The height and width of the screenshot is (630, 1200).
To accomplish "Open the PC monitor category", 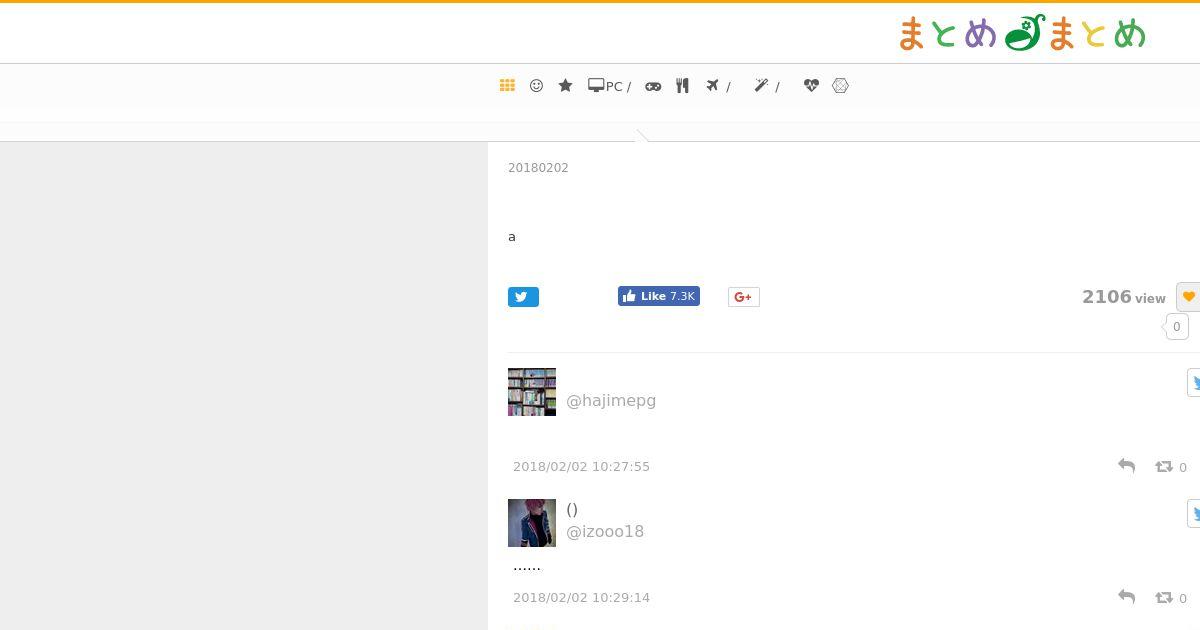I will coord(609,86).
